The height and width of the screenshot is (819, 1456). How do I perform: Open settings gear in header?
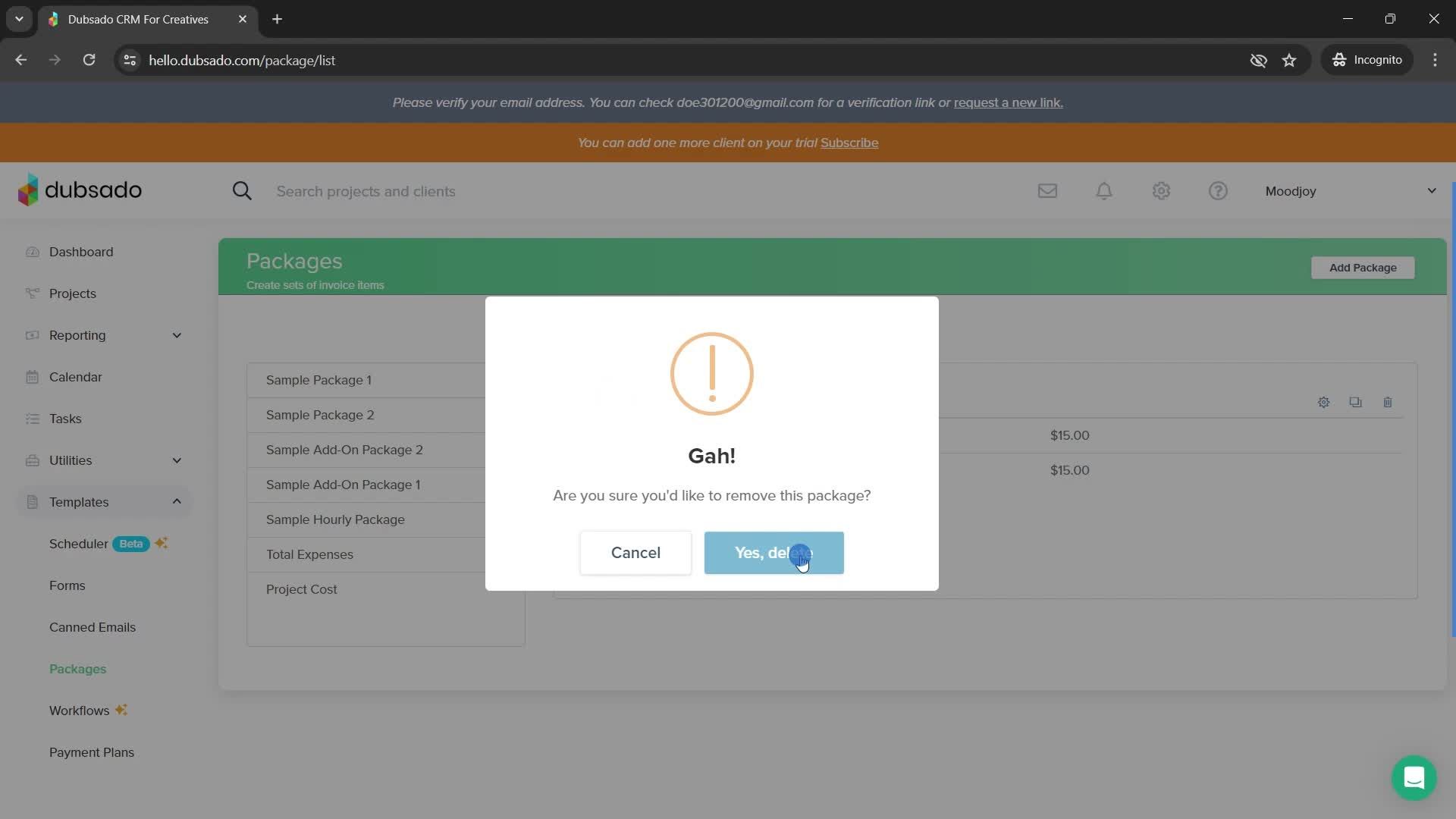pos(1161,191)
